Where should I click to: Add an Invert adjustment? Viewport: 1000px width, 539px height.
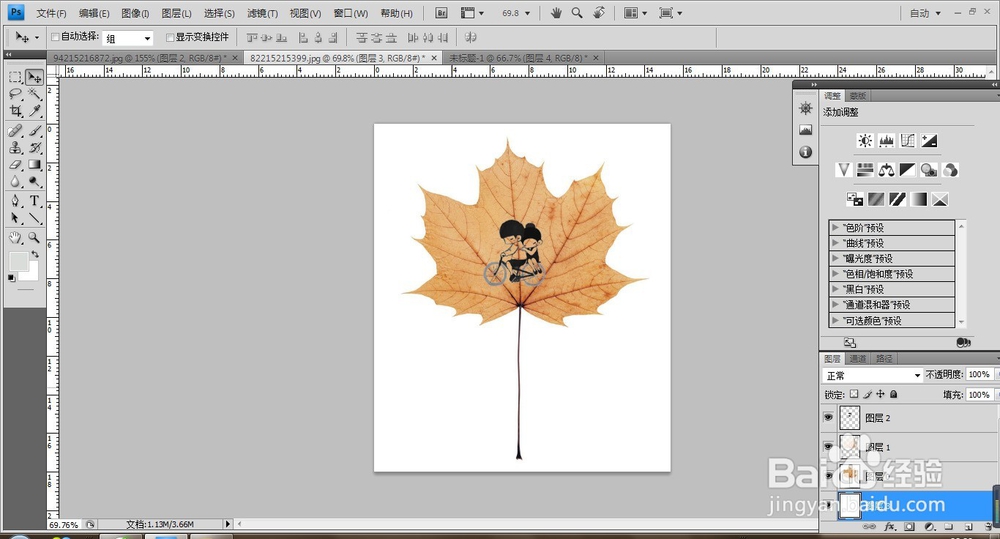click(855, 200)
